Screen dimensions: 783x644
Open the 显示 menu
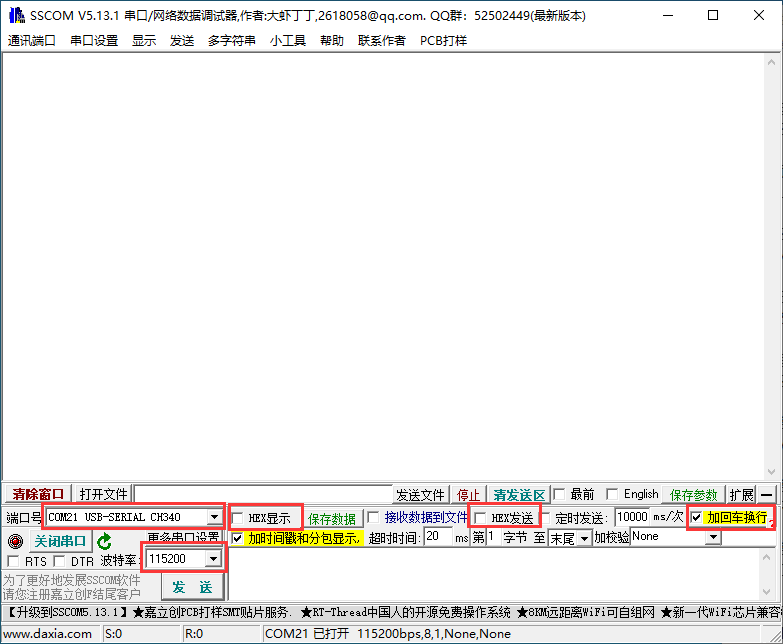[x=144, y=40]
